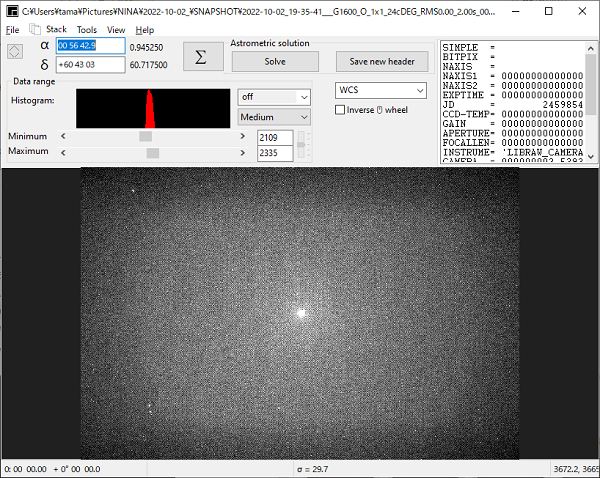Click the 3672.2 cursor position readout
600x478 pixels.
(x=576, y=469)
